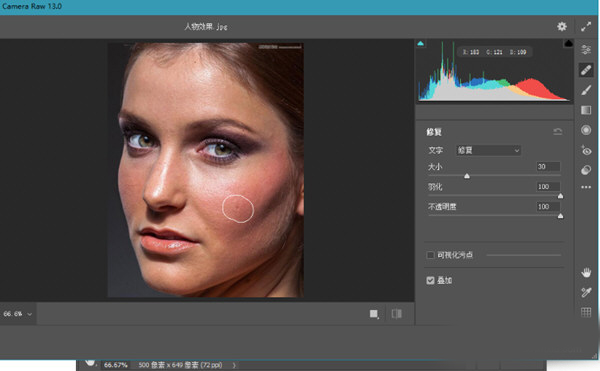Screen dimensions: 600x371
Task: Click the visualize spots threshold slider
Action: point(523,255)
